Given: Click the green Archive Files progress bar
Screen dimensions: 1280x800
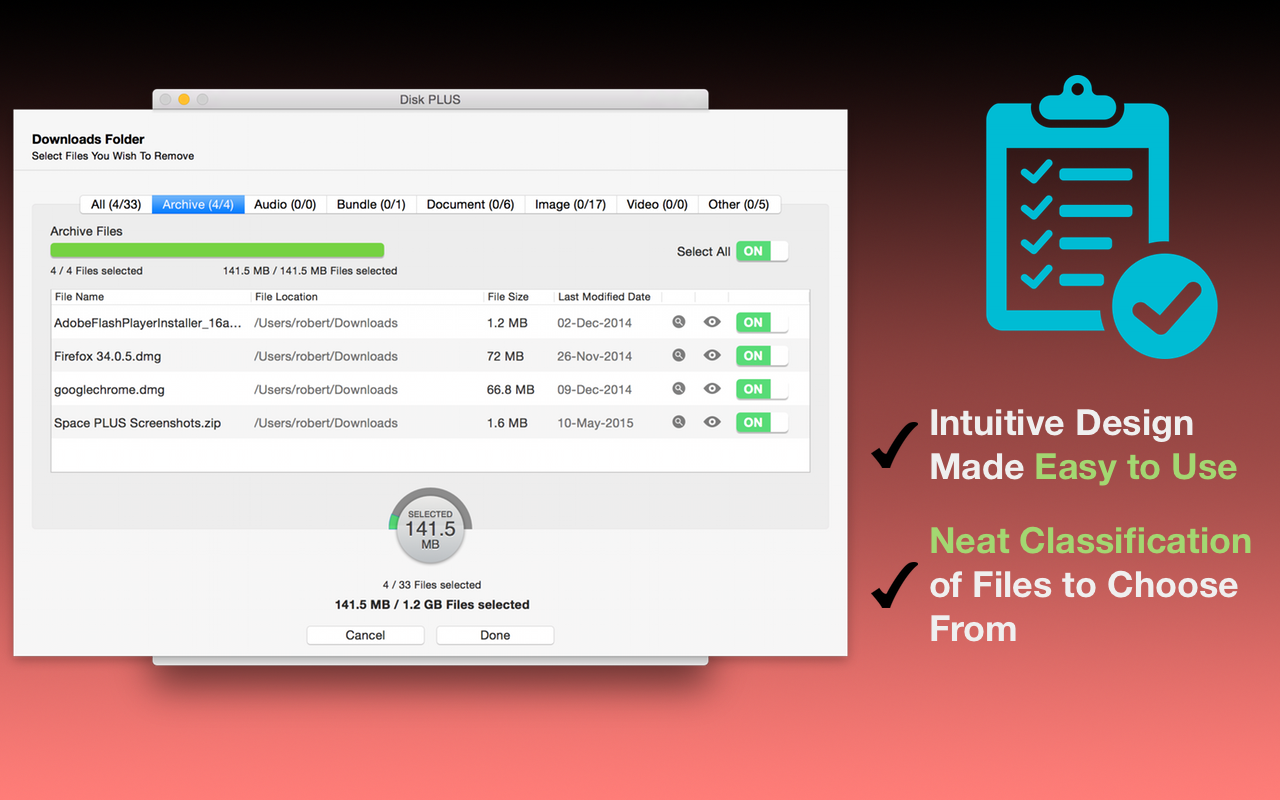Looking at the screenshot, I should click(x=217, y=250).
